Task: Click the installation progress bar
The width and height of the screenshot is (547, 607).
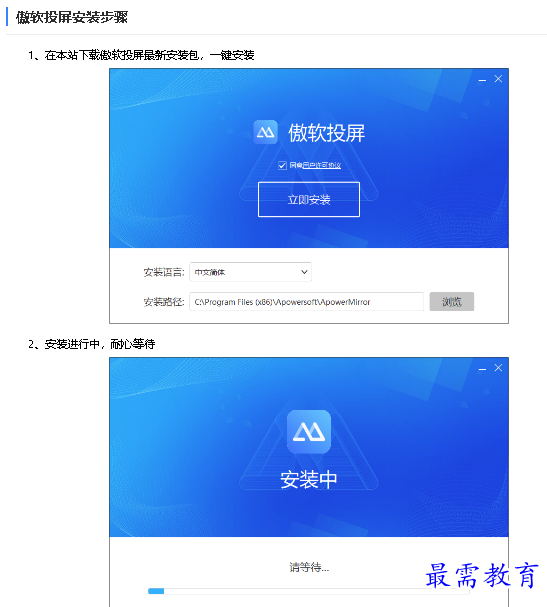Action: 309,591
